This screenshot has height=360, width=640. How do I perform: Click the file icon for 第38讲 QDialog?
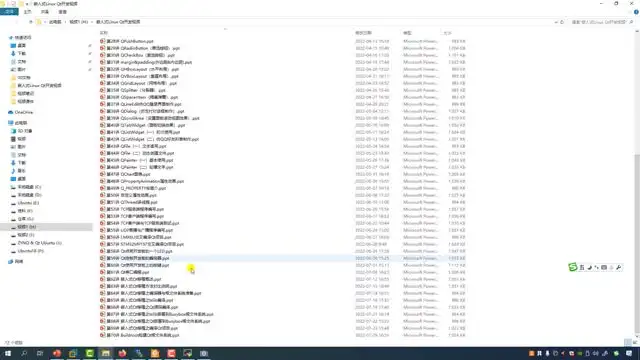point(102,111)
